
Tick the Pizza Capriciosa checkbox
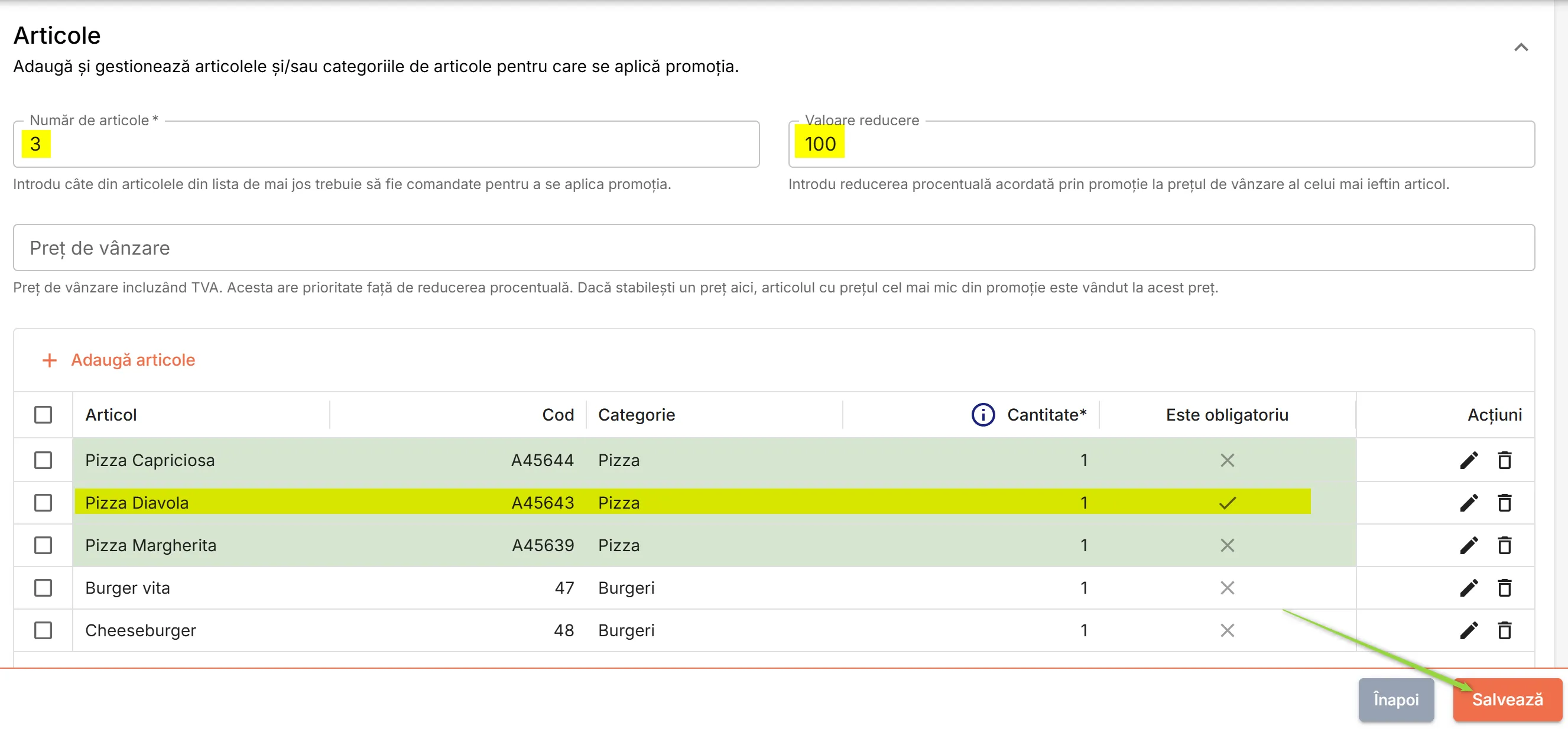(43, 461)
